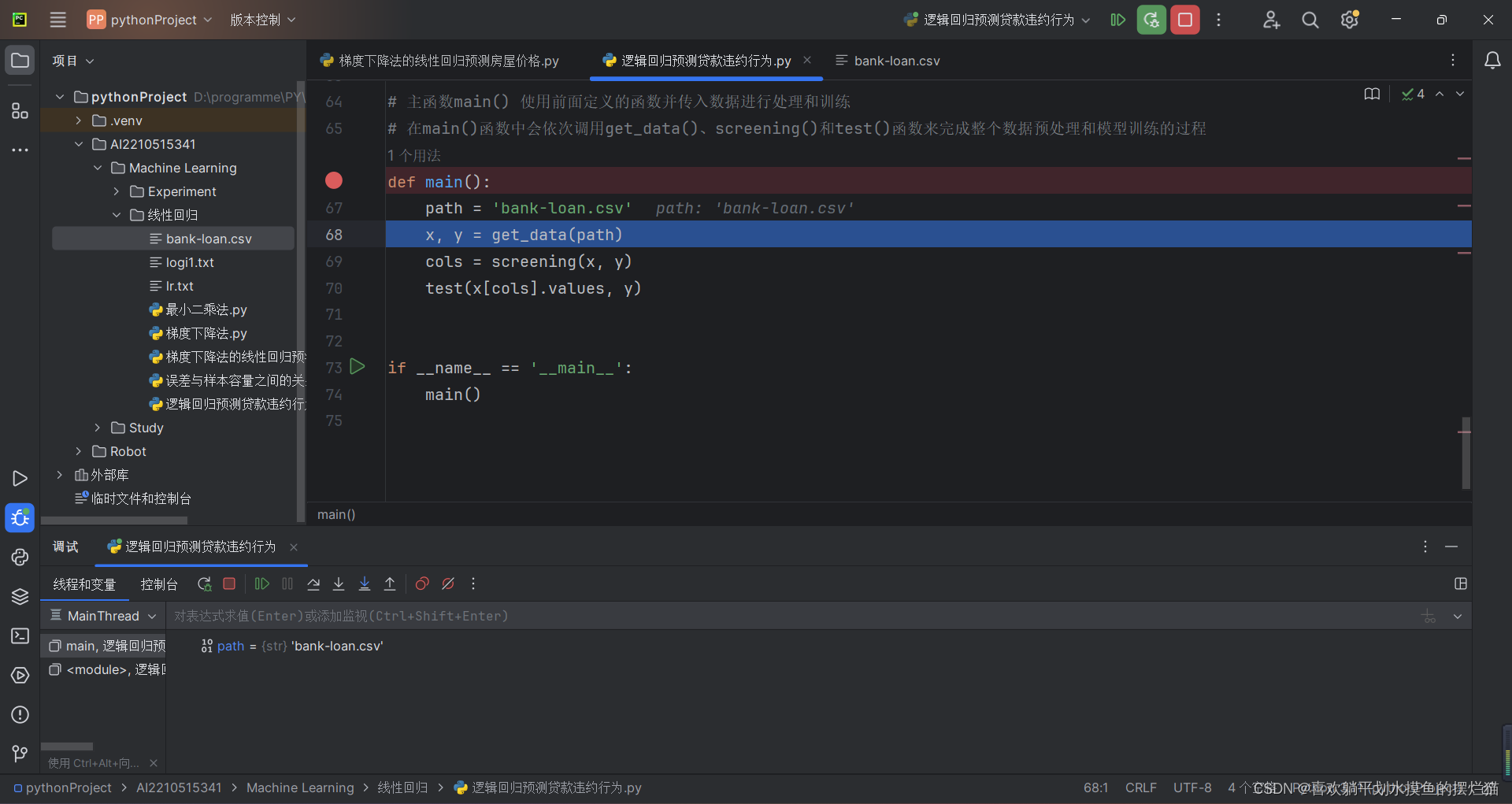Image resolution: width=1512 pixels, height=804 pixels.
Task: Open the Python Console tool window
Action: (20, 558)
